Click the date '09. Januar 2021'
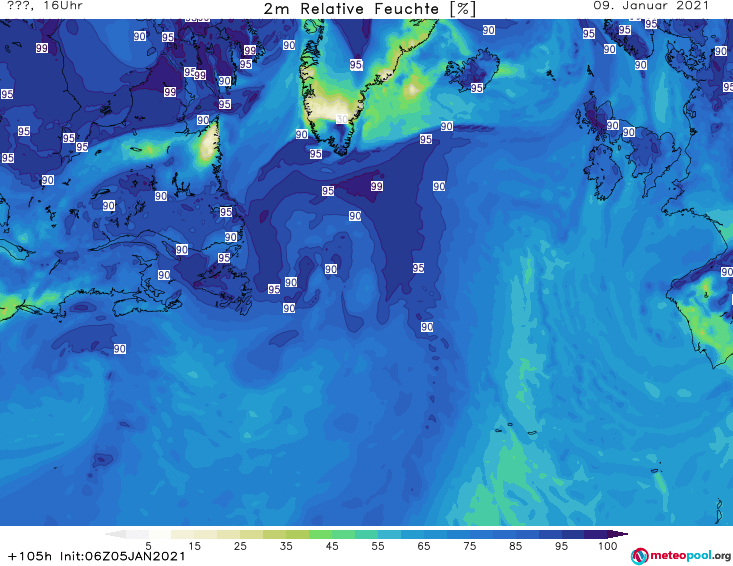This screenshot has width=733, height=566. click(x=651, y=6)
